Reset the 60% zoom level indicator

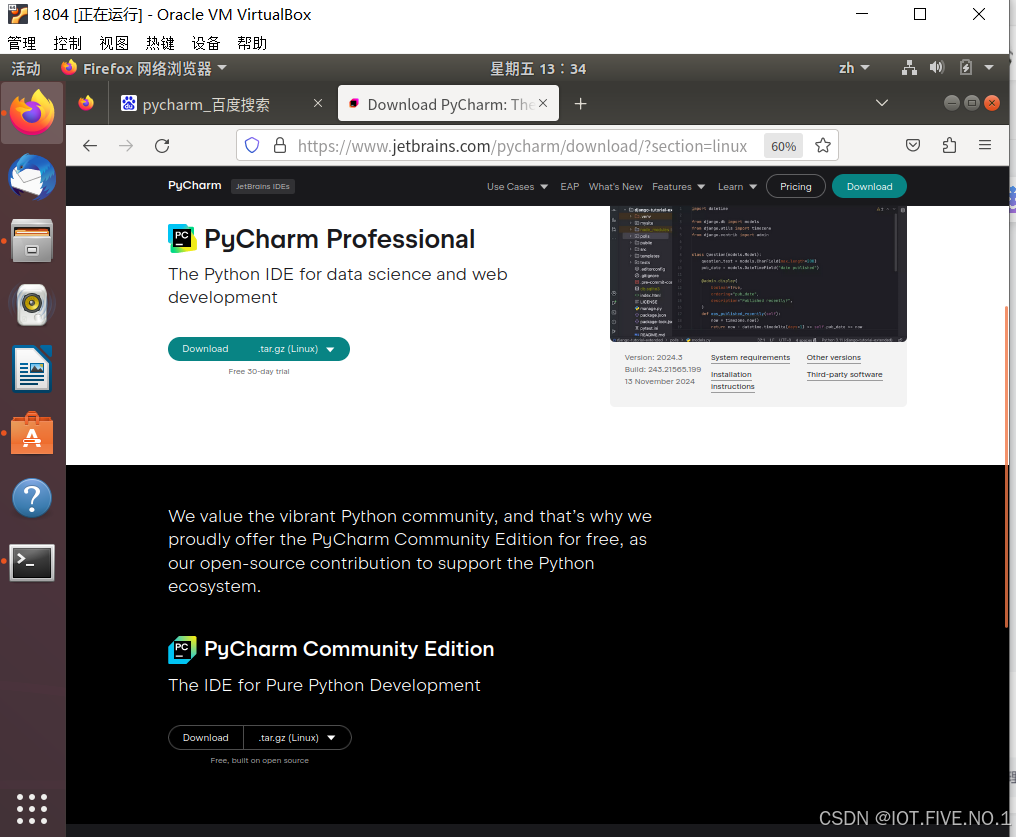point(783,146)
